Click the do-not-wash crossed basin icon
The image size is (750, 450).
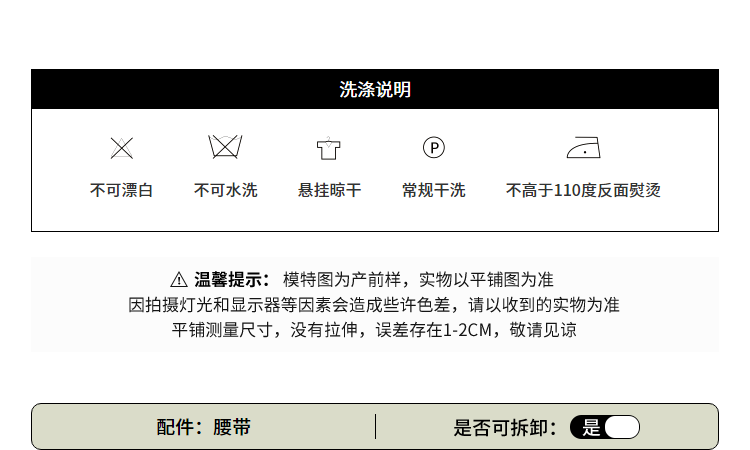[x=225, y=148]
